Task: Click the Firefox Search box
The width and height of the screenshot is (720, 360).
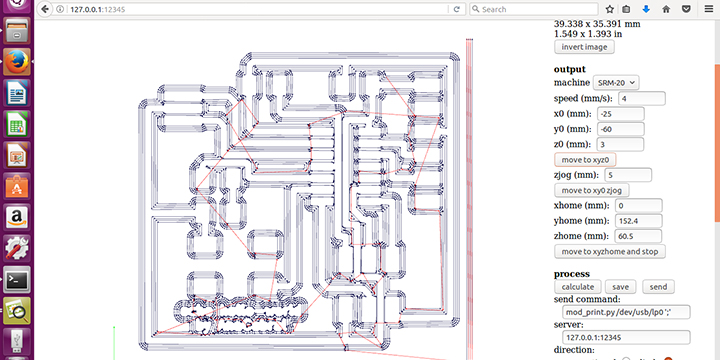Action: coord(534,9)
